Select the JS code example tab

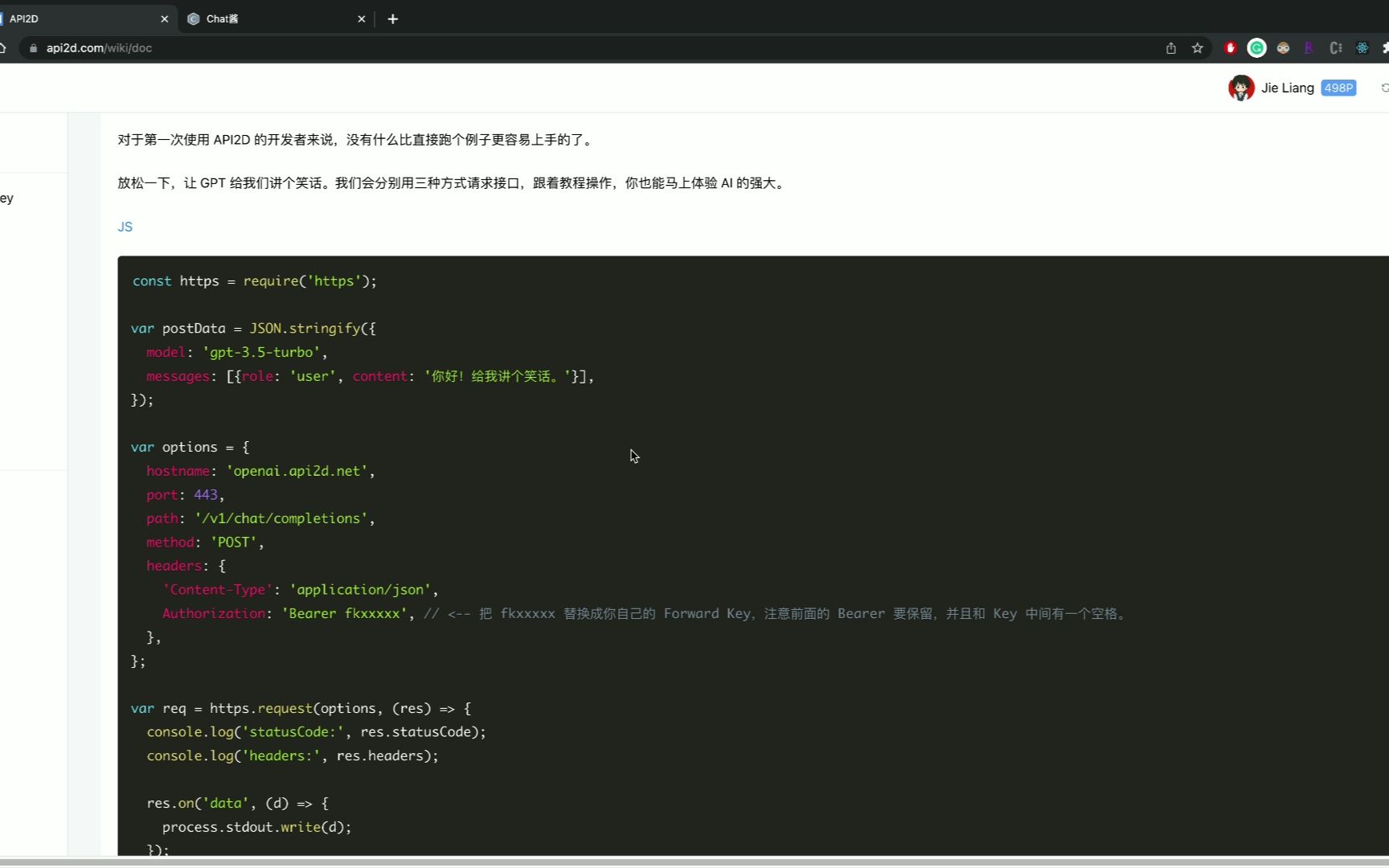(x=125, y=227)
